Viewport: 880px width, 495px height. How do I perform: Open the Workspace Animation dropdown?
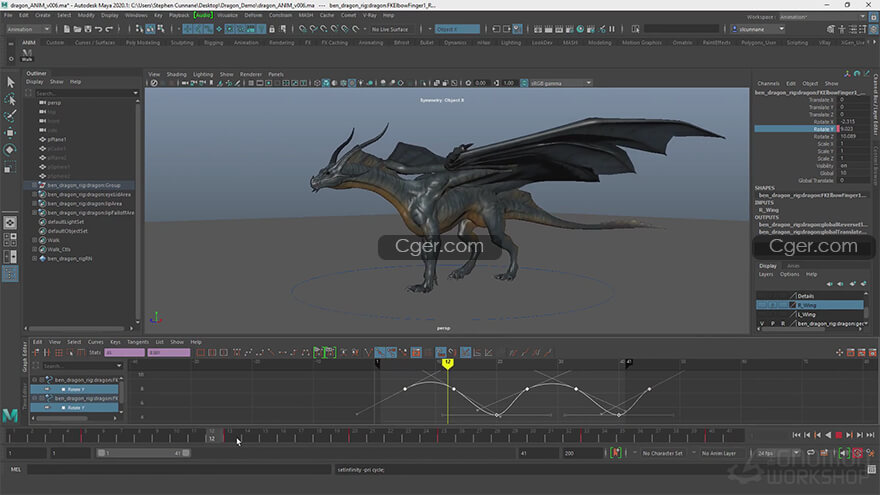click(822, 17)
